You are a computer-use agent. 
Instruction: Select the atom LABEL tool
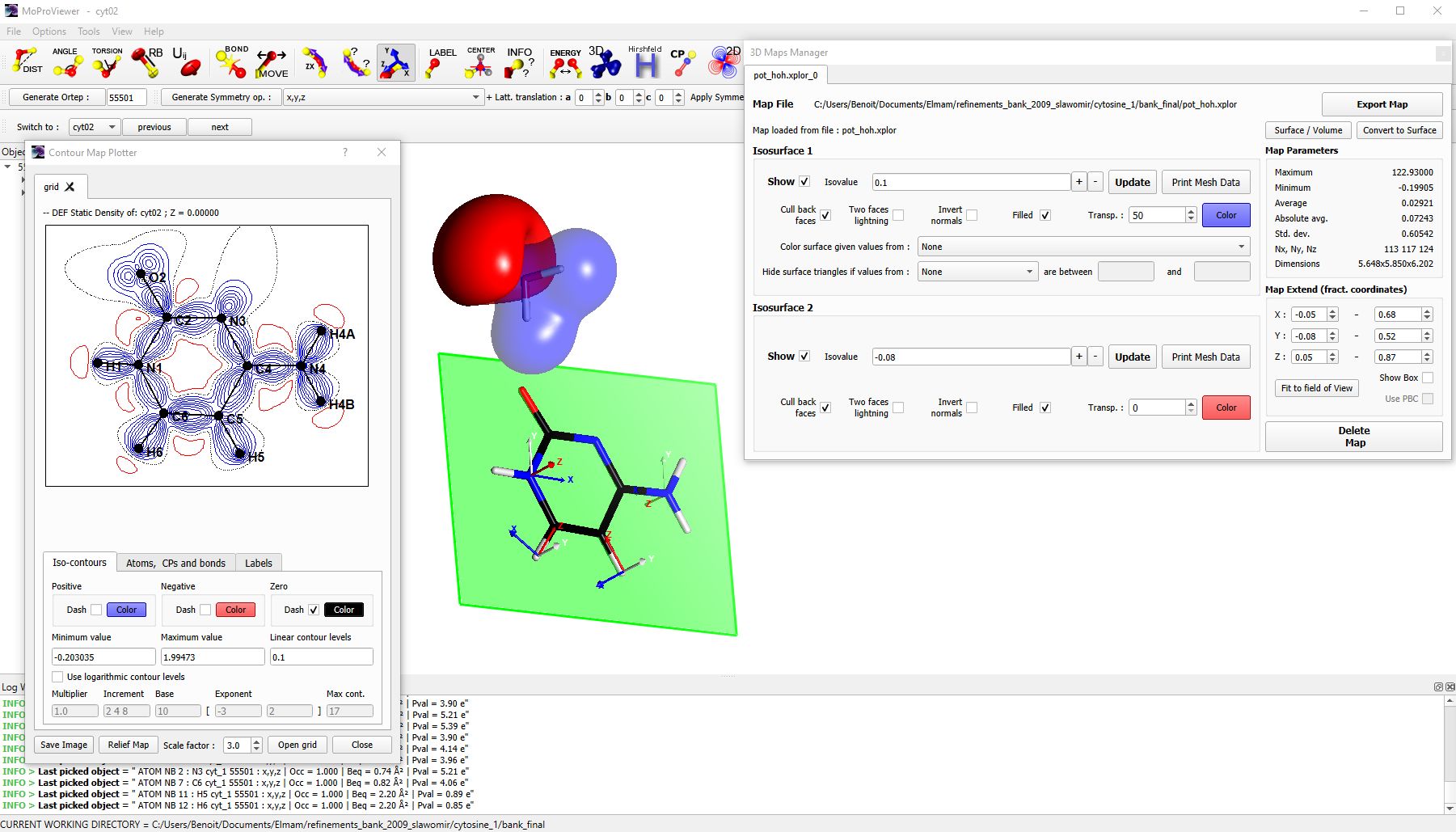[440, 62]
